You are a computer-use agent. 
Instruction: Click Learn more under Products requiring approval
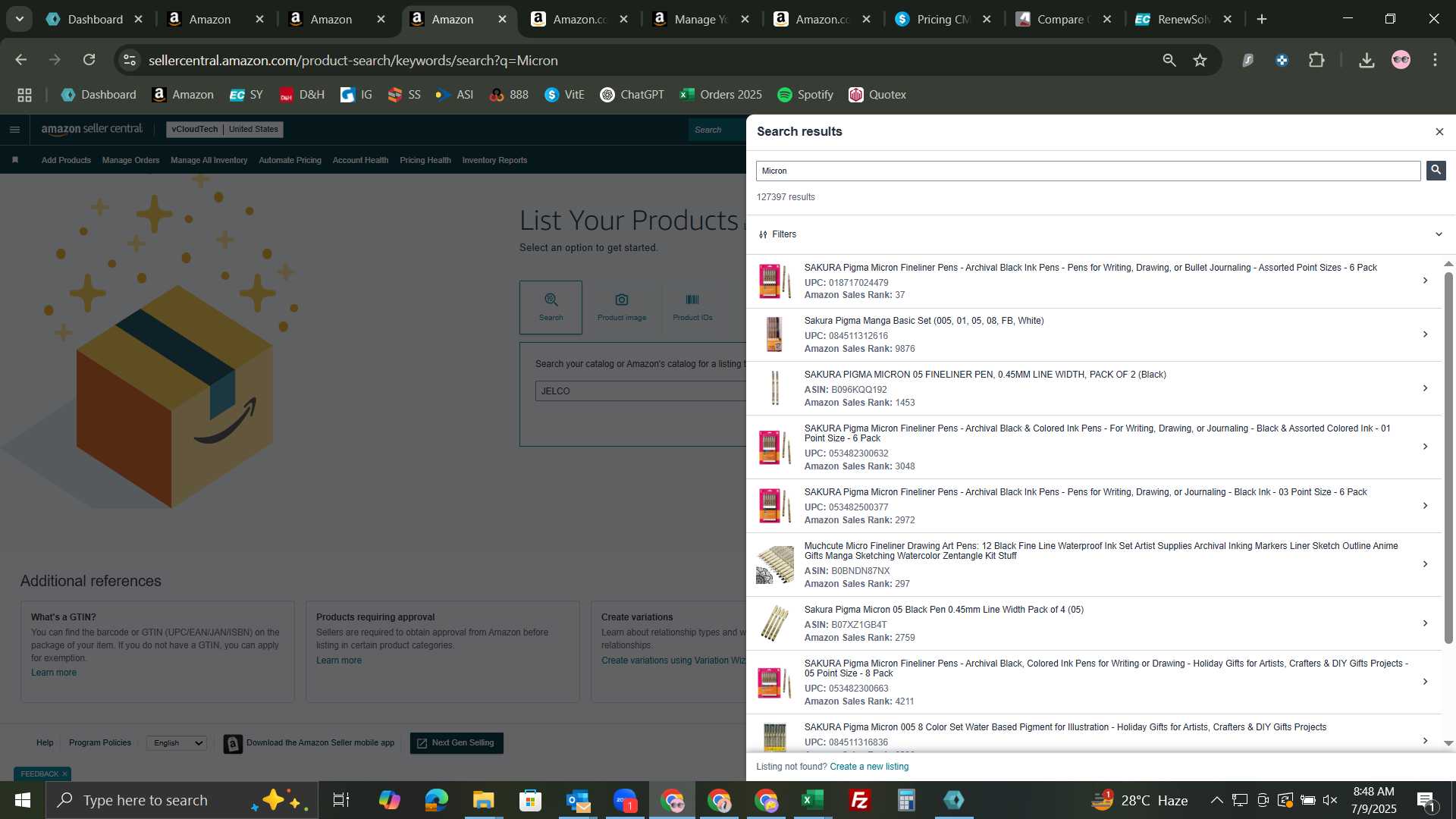point(339,661)
